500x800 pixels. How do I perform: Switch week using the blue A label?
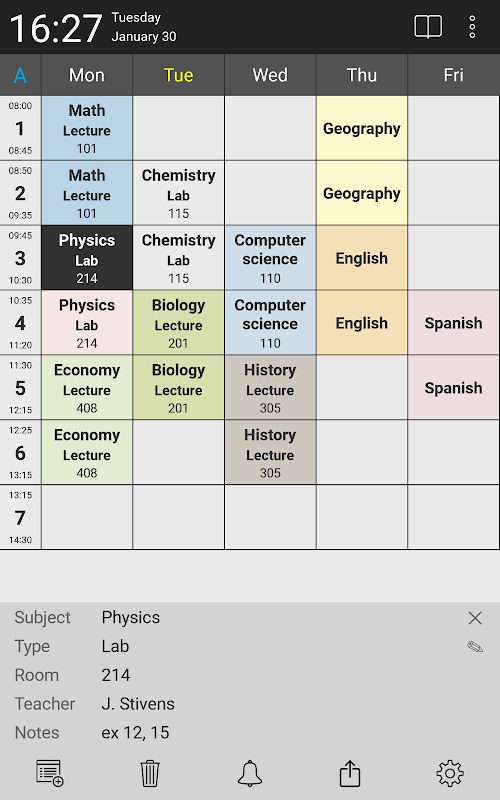coord(20,76)
